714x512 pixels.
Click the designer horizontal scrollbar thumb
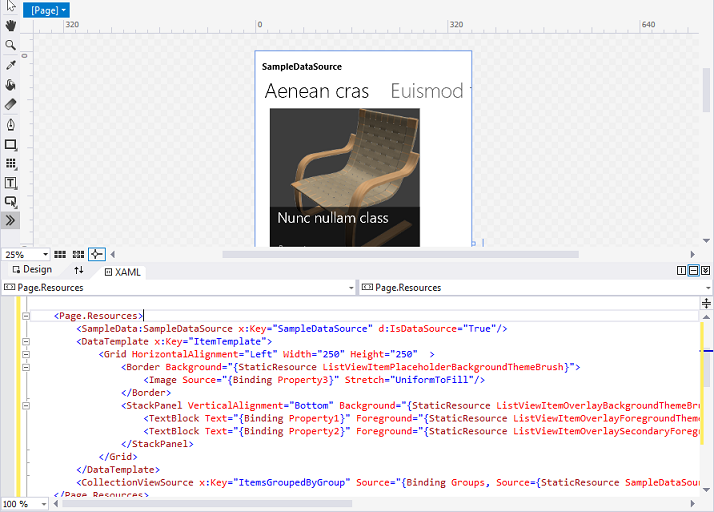[400, 254]
